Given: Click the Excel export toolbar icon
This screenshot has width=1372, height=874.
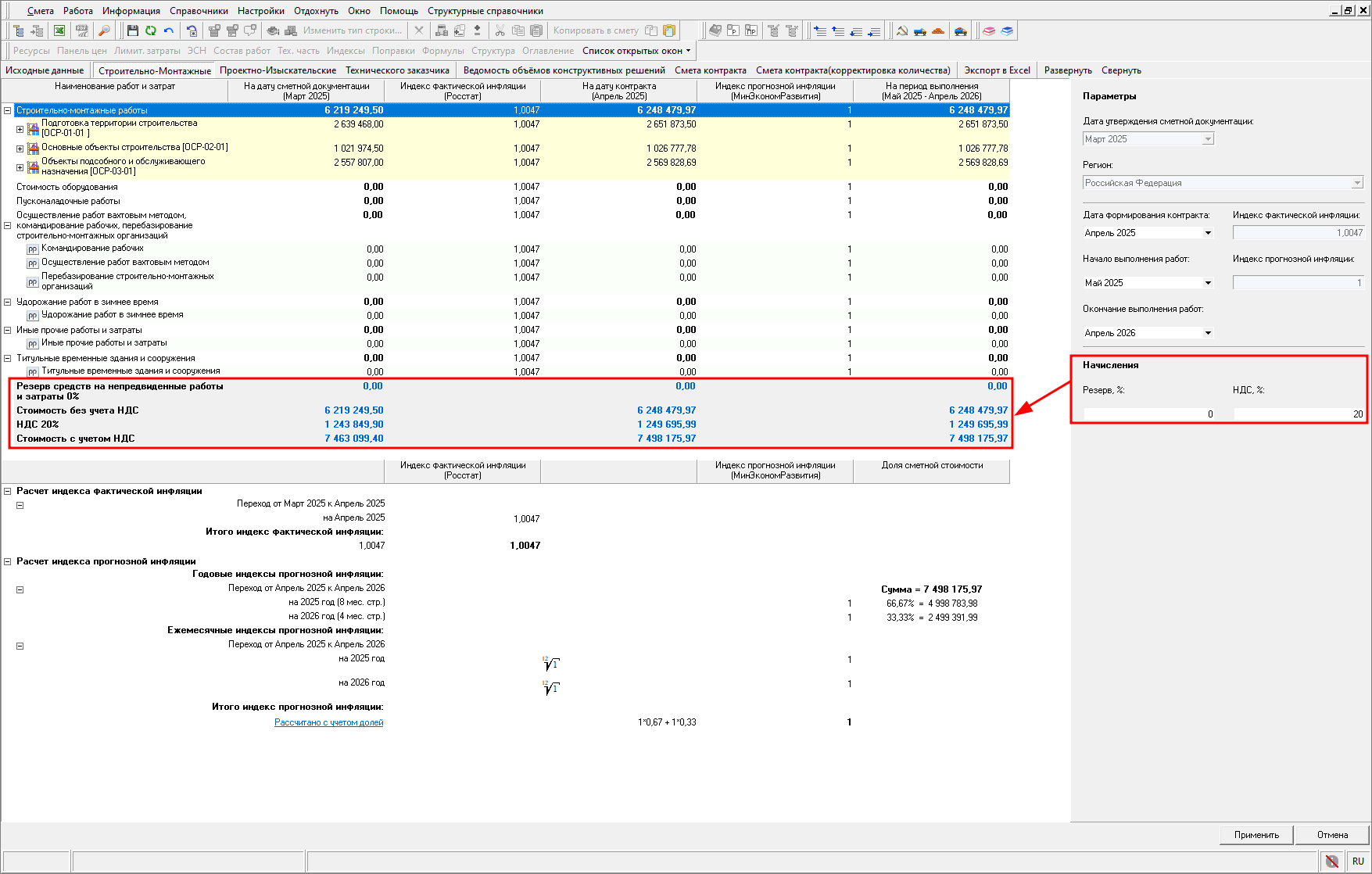Looking at the screenshot, I should coord(59,30).
